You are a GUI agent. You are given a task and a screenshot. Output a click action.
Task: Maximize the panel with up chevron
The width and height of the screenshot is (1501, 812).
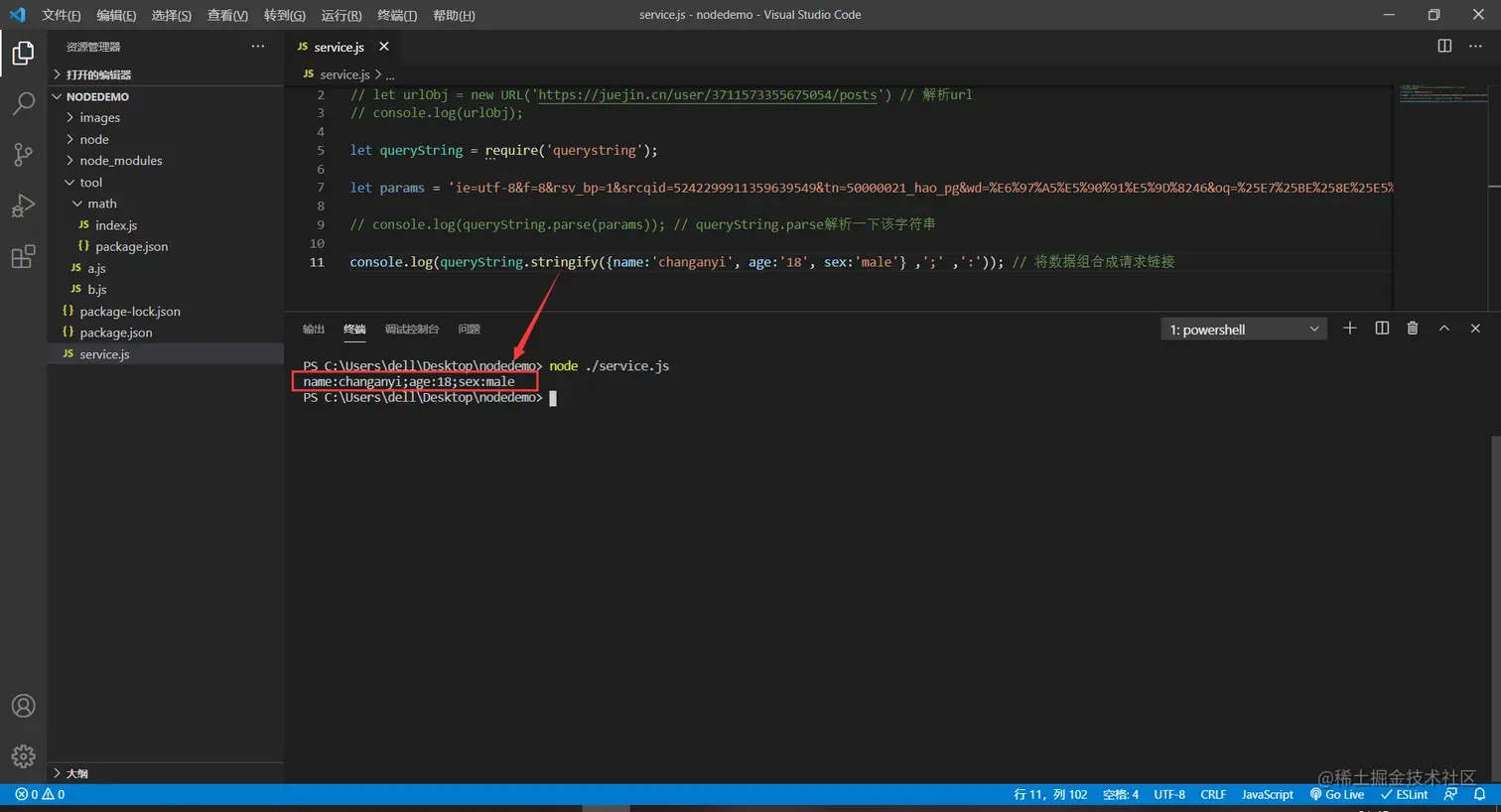[1444, 329]
